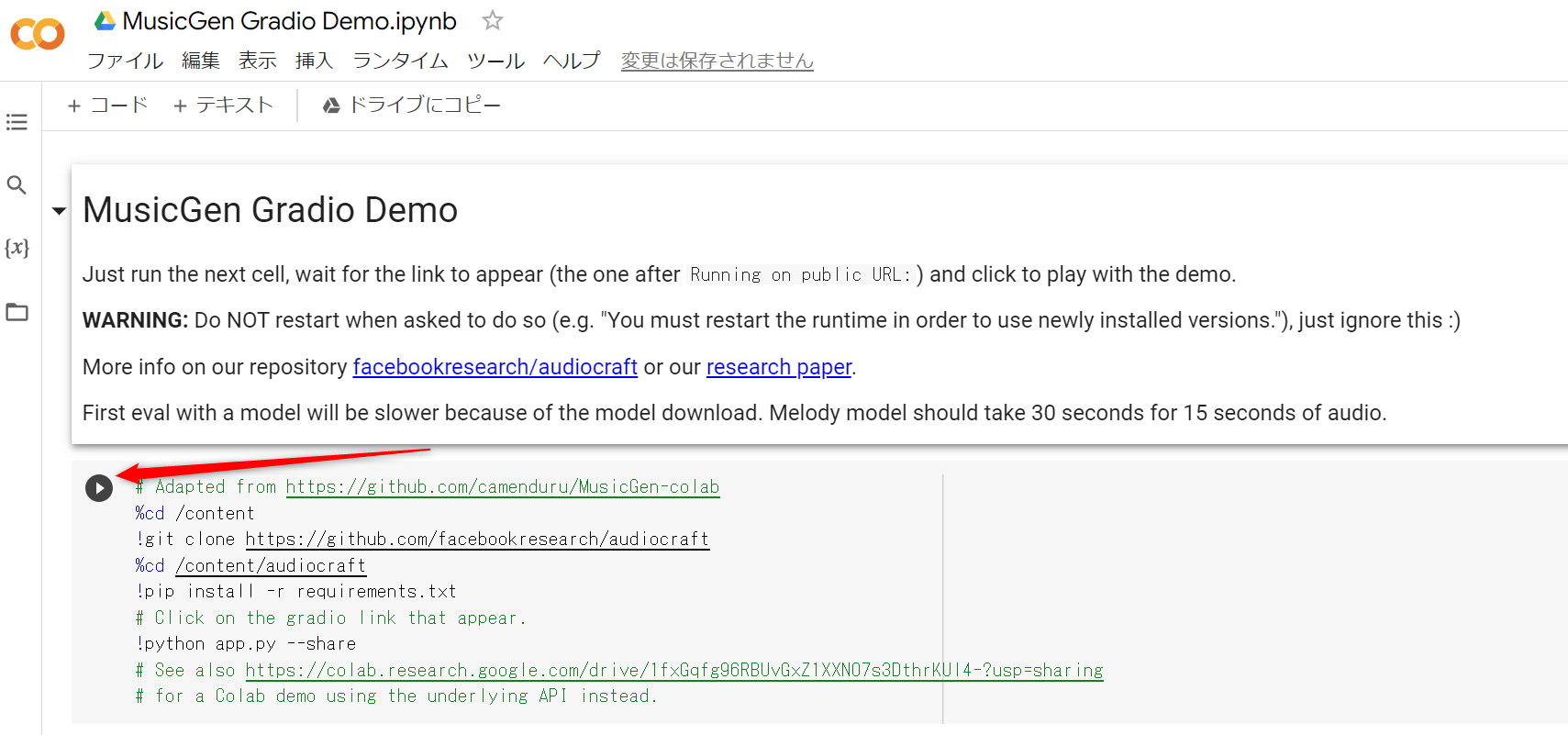This screenshot has height=735, width=1568.
Task: Click the 変更は保存されません notice
Action: 717,61
